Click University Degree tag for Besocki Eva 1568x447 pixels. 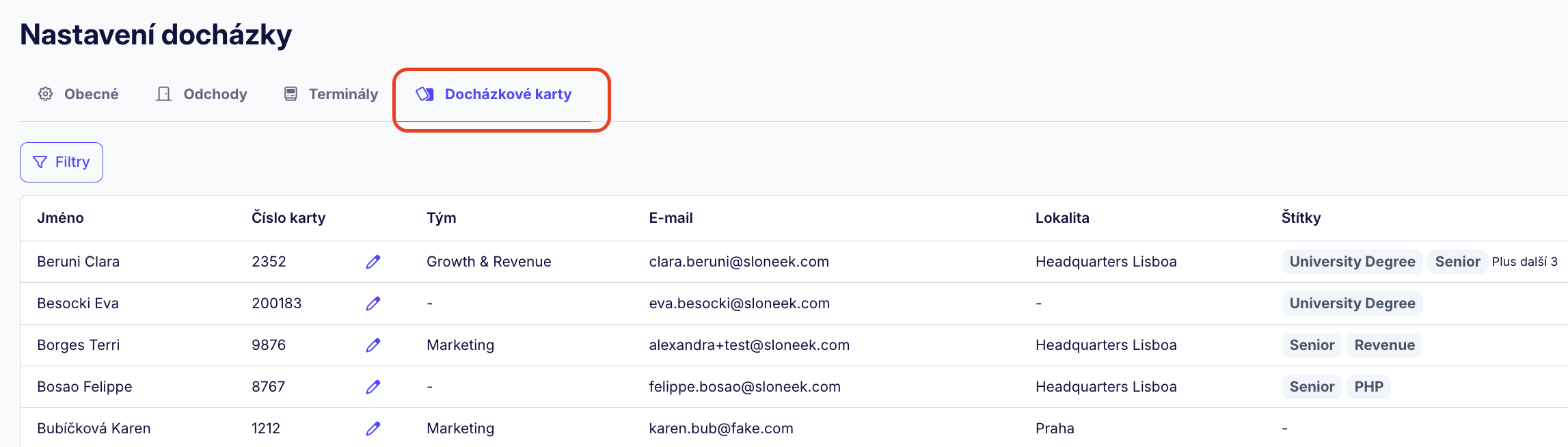pyautogui.click(x=1352, y=303)
